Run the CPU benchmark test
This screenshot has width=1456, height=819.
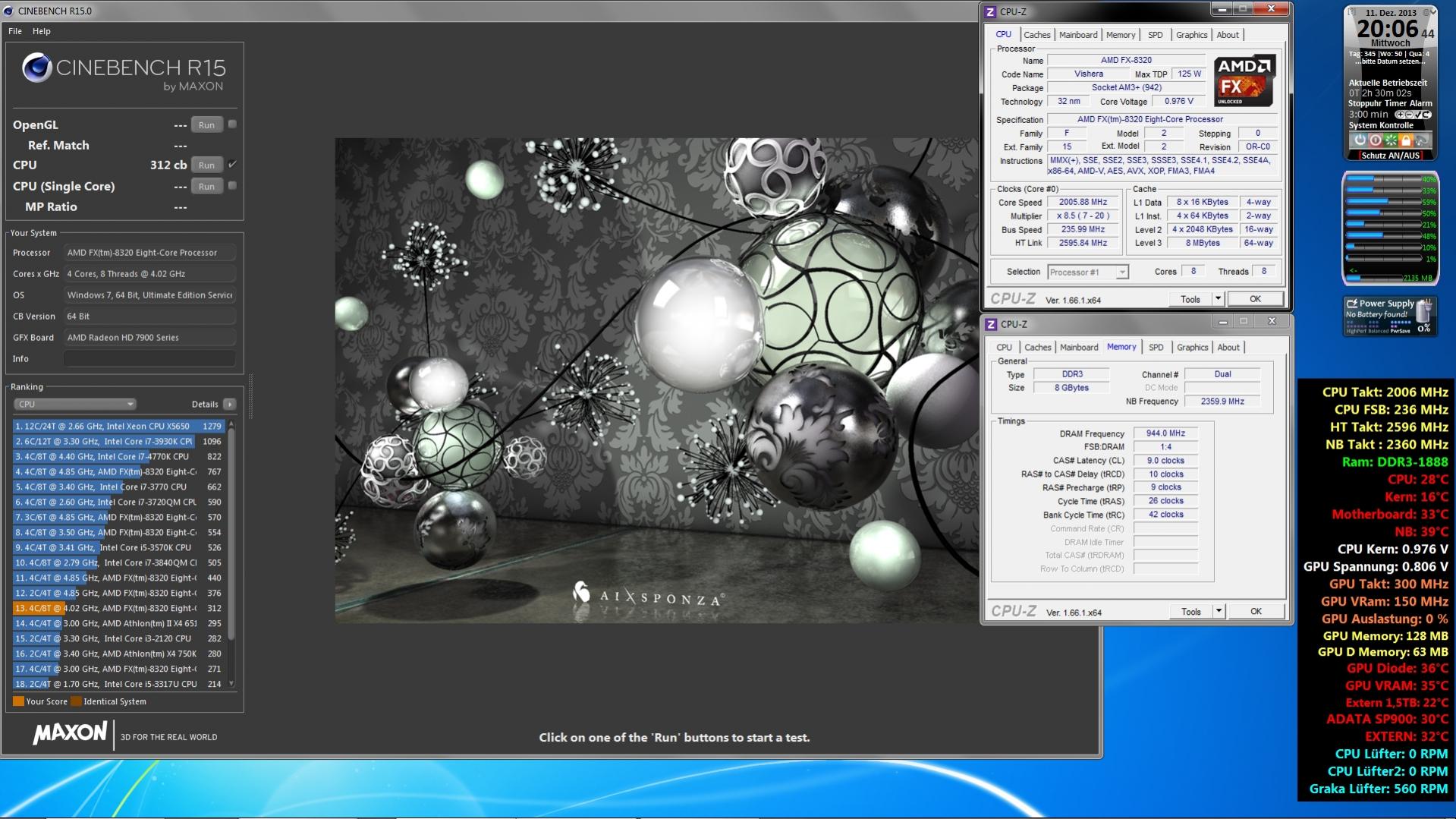(206, 165)
